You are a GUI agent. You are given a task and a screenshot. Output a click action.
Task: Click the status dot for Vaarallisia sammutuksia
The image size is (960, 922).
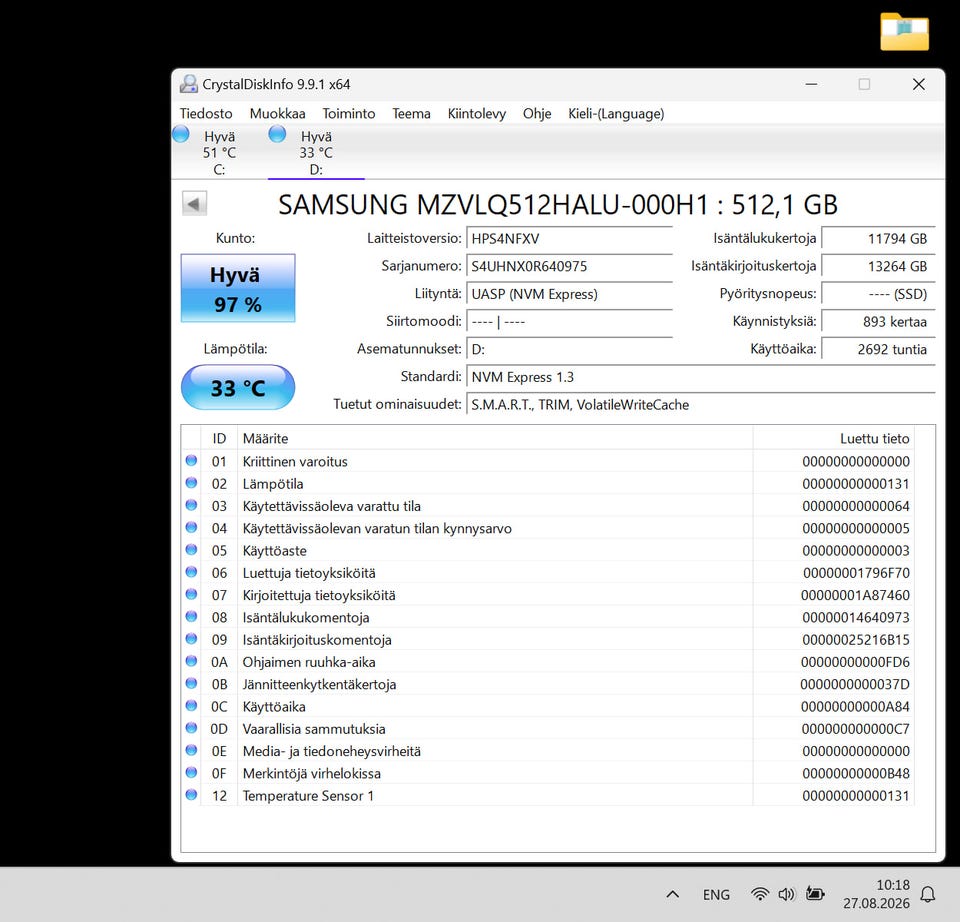point(192,728)
